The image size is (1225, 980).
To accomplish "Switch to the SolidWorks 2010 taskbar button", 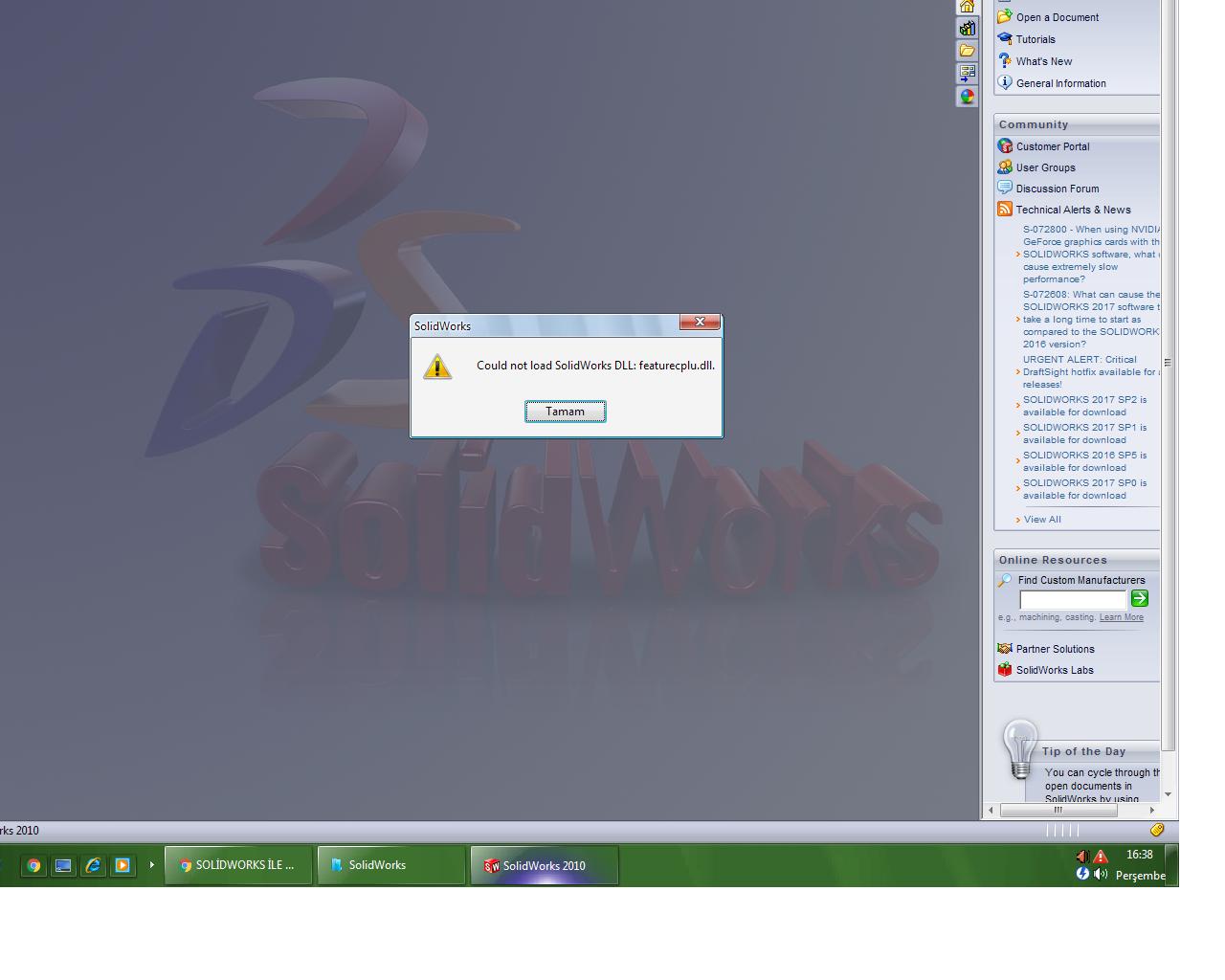I will 545,865.
